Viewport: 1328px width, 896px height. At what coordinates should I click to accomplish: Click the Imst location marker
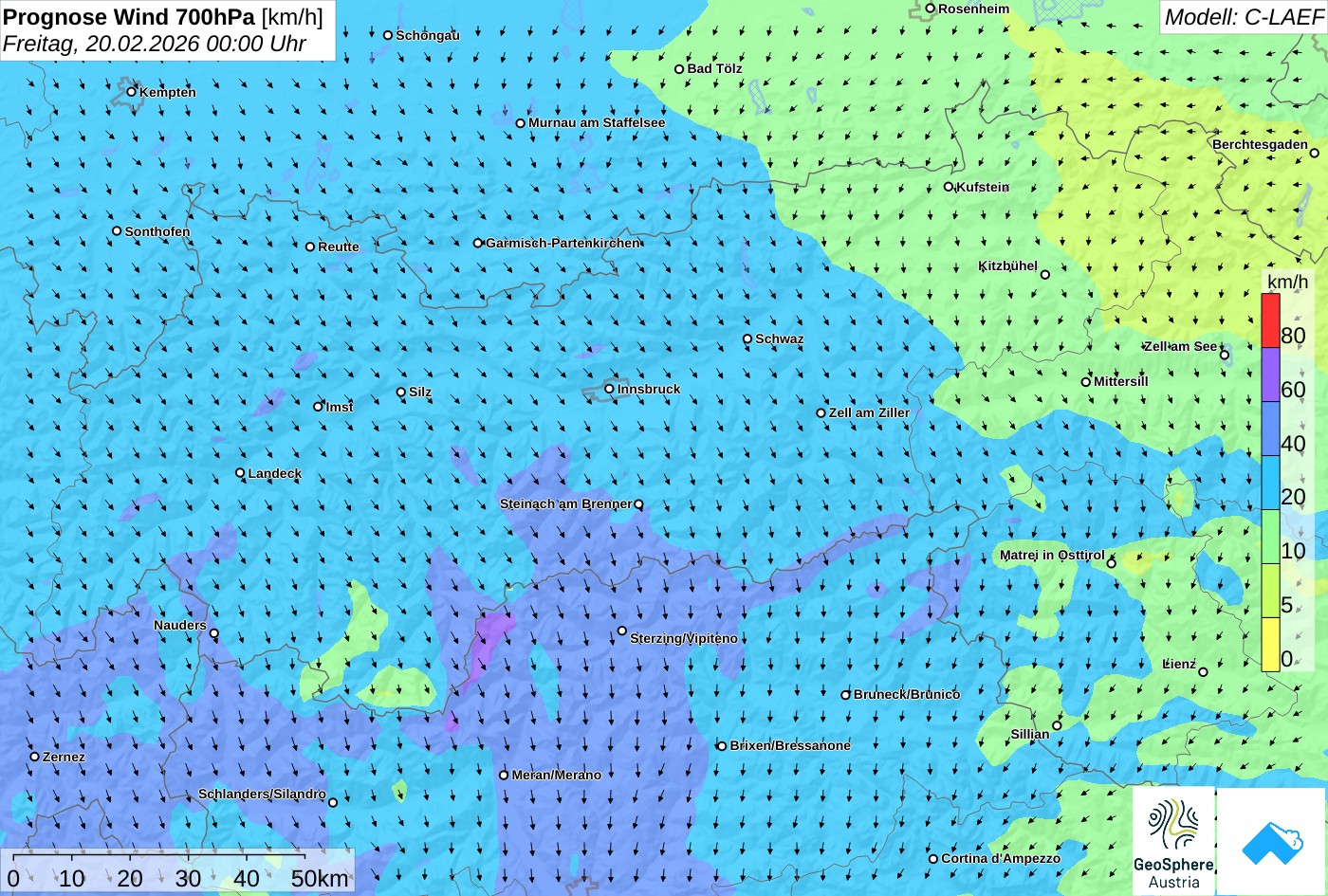318,407
